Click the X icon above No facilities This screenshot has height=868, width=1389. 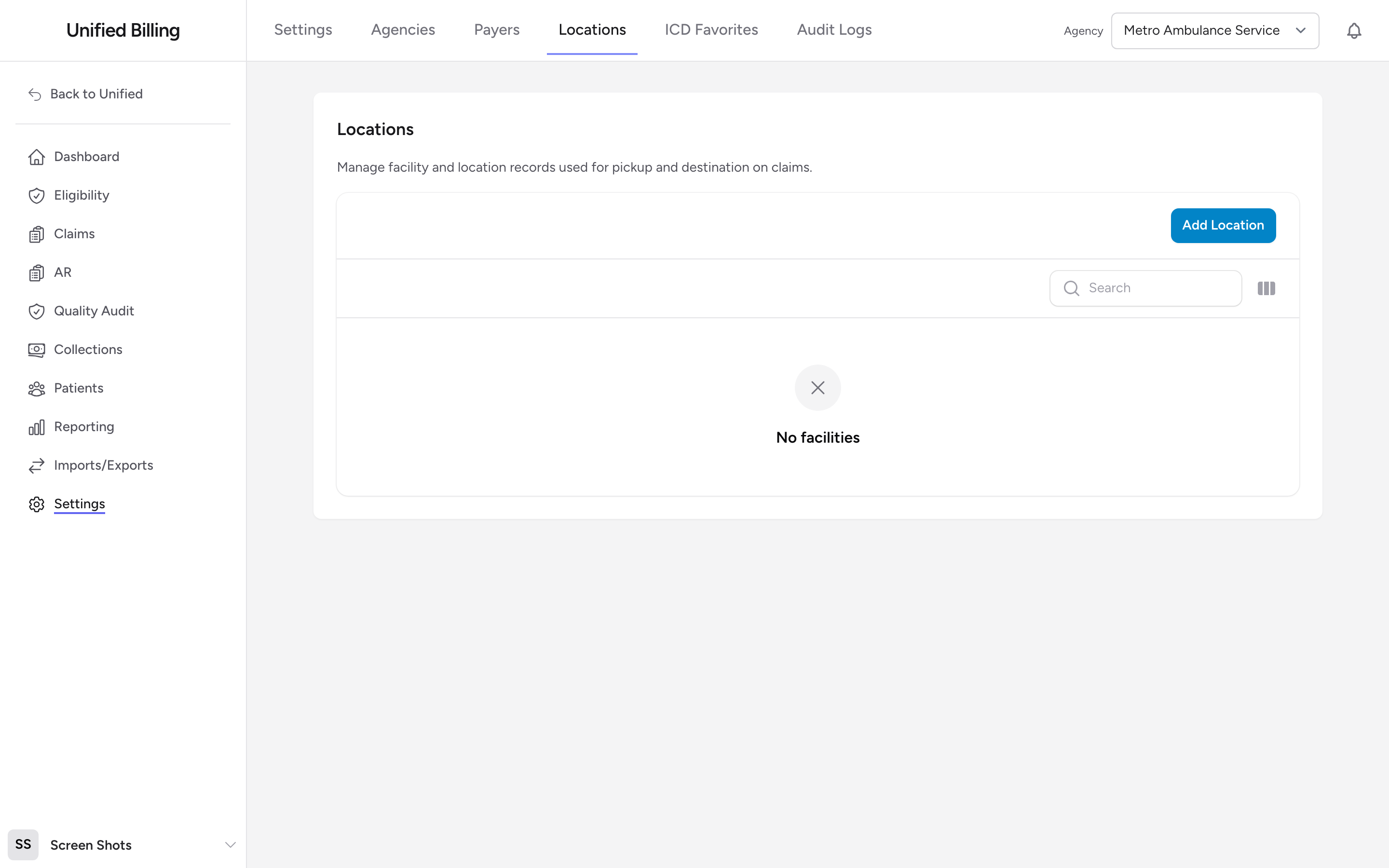(817, 388)
